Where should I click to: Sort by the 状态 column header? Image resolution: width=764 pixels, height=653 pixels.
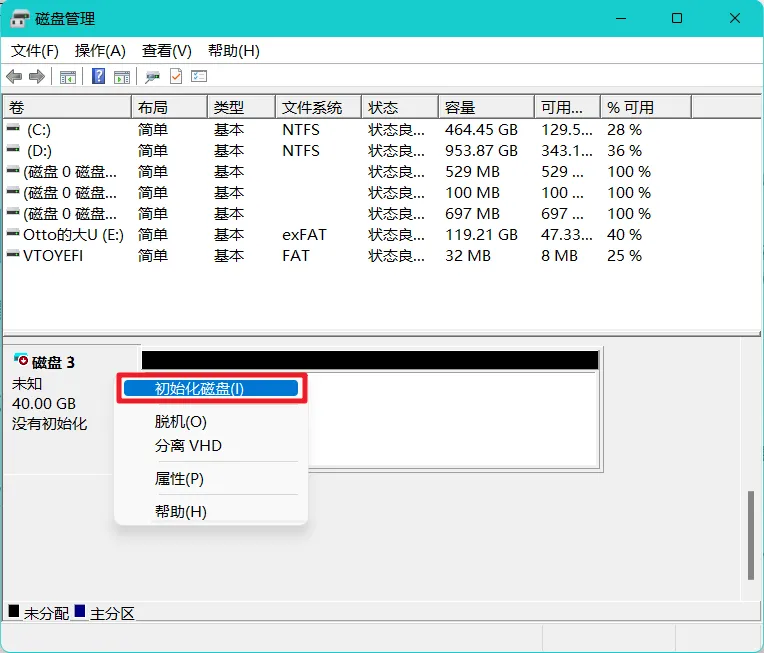coord(400,107)
